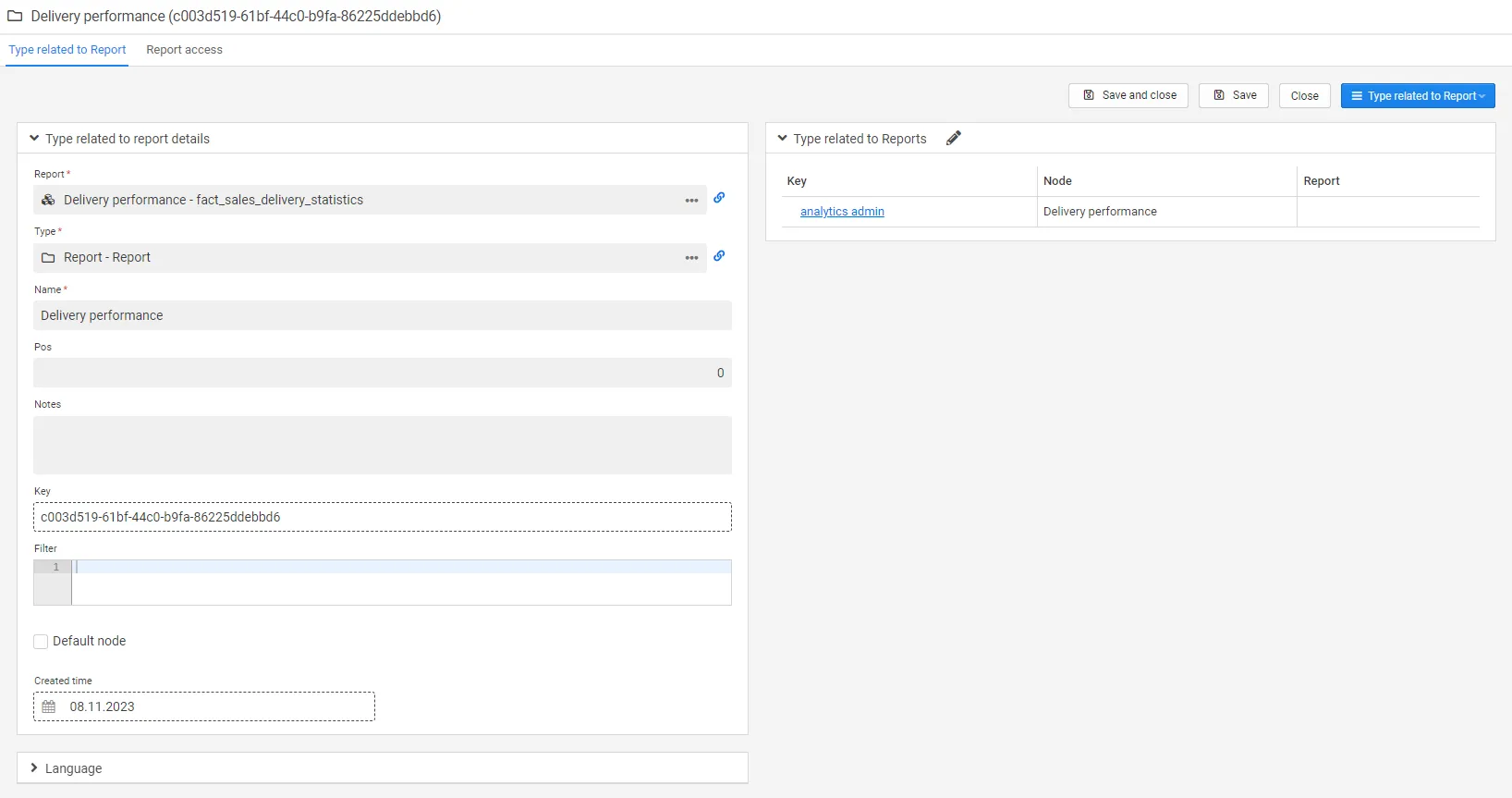Collapse the Type related to Reports panel

click(x=783, y=139)
